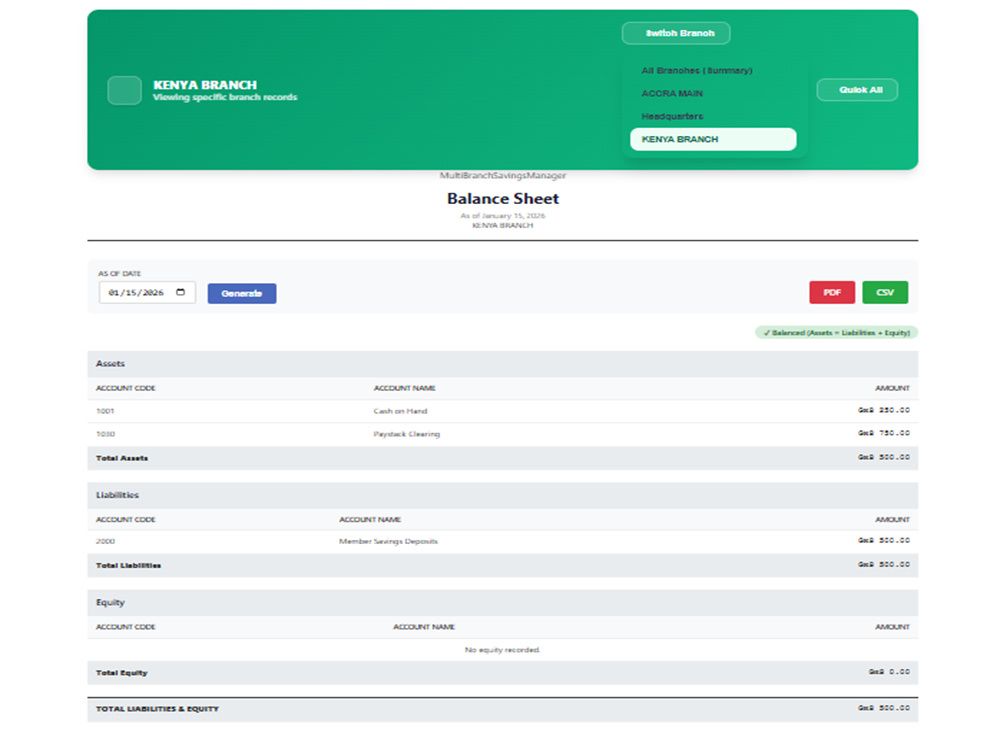
Task: Click the Balanced status badge
Action: [x=836, y=332]
